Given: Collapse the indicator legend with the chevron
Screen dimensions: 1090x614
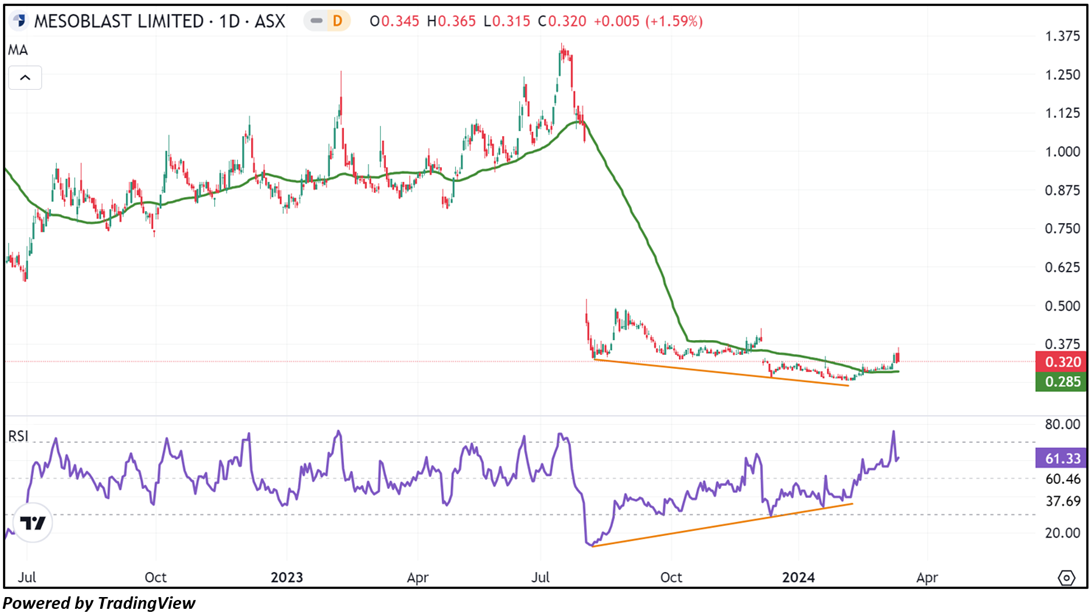Looking at the screenshot, I should (25, 78).
